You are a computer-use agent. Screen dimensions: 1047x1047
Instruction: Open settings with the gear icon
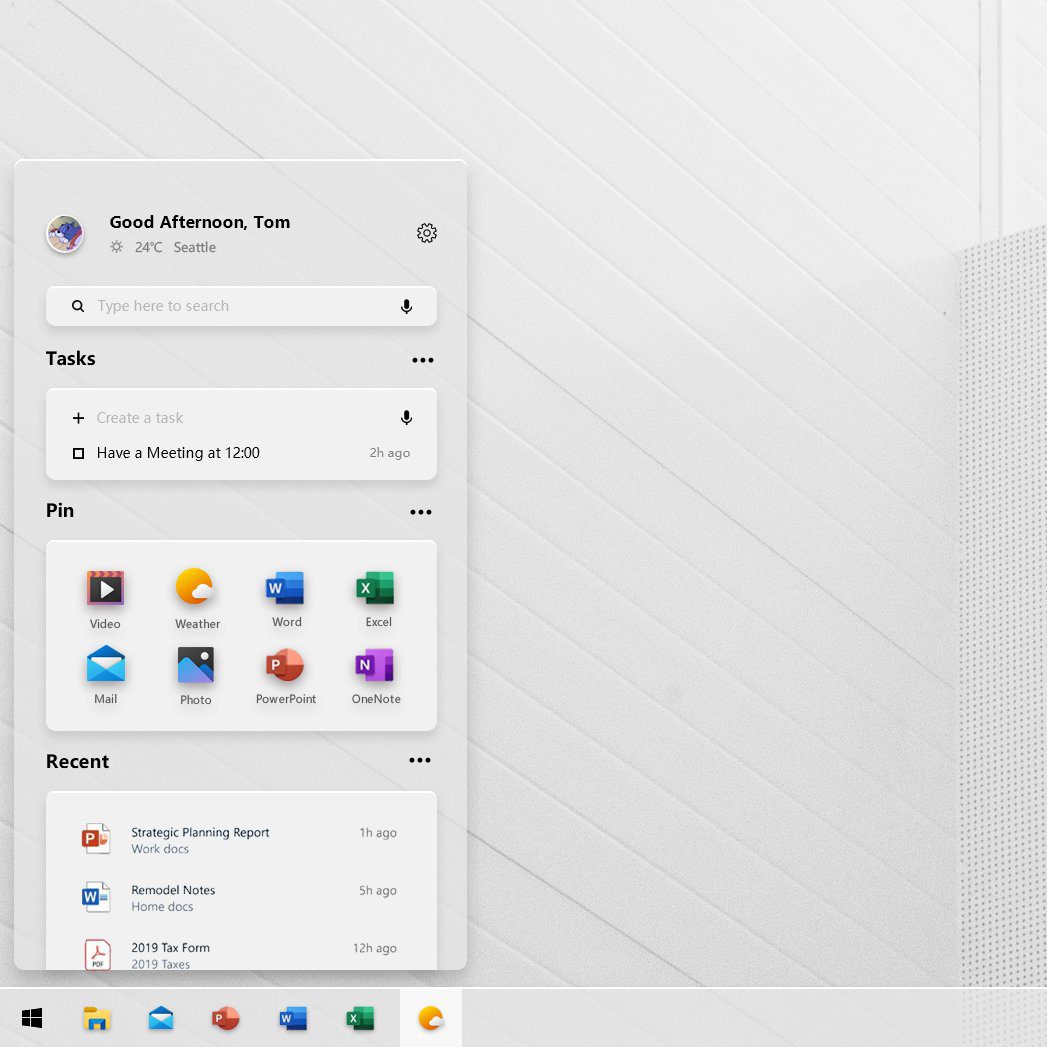(x=427, y=233)
